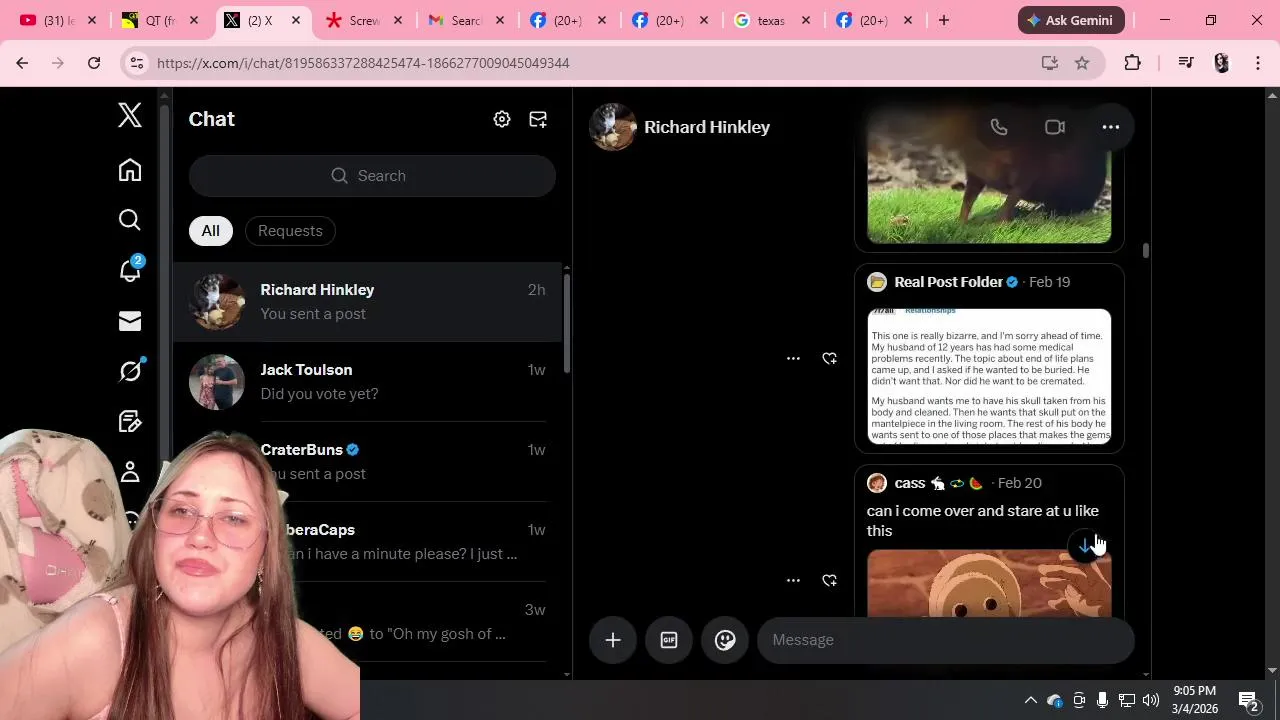This screenshot has width=1280, height=720.
Task: Bookmark this page star icon
Action: click(1082, 63)
